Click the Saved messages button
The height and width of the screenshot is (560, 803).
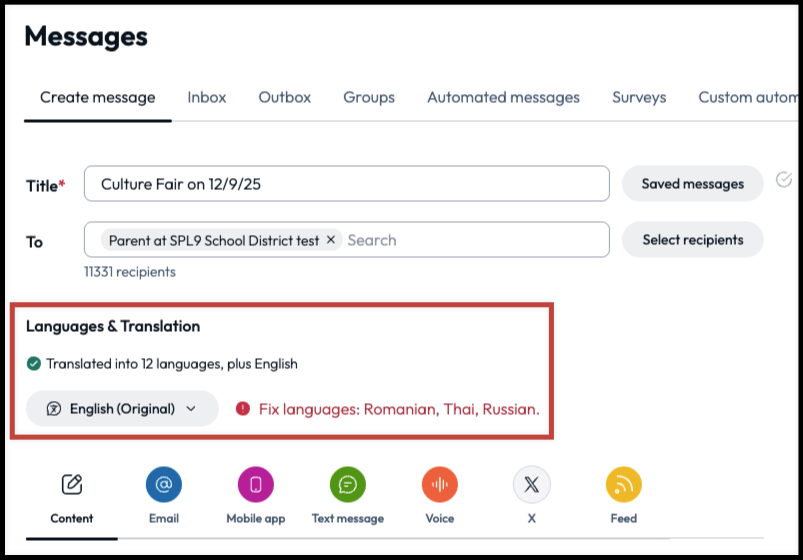click(692, 184)
